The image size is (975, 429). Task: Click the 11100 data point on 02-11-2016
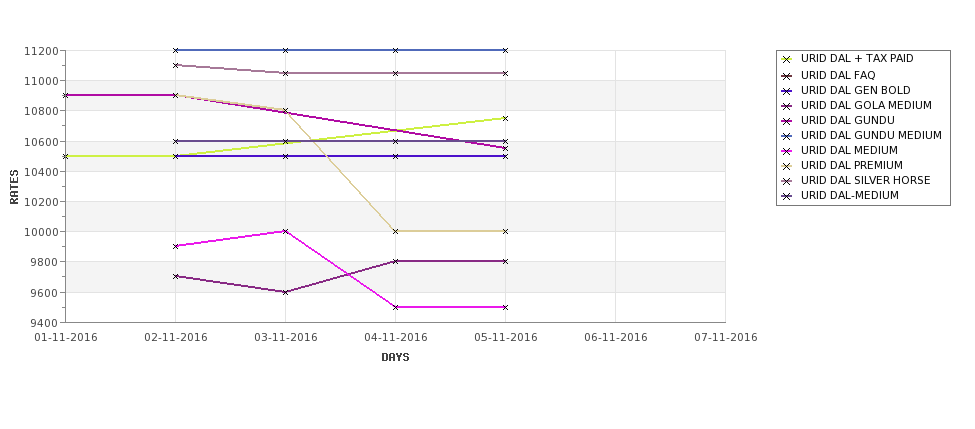click(175, 65)
